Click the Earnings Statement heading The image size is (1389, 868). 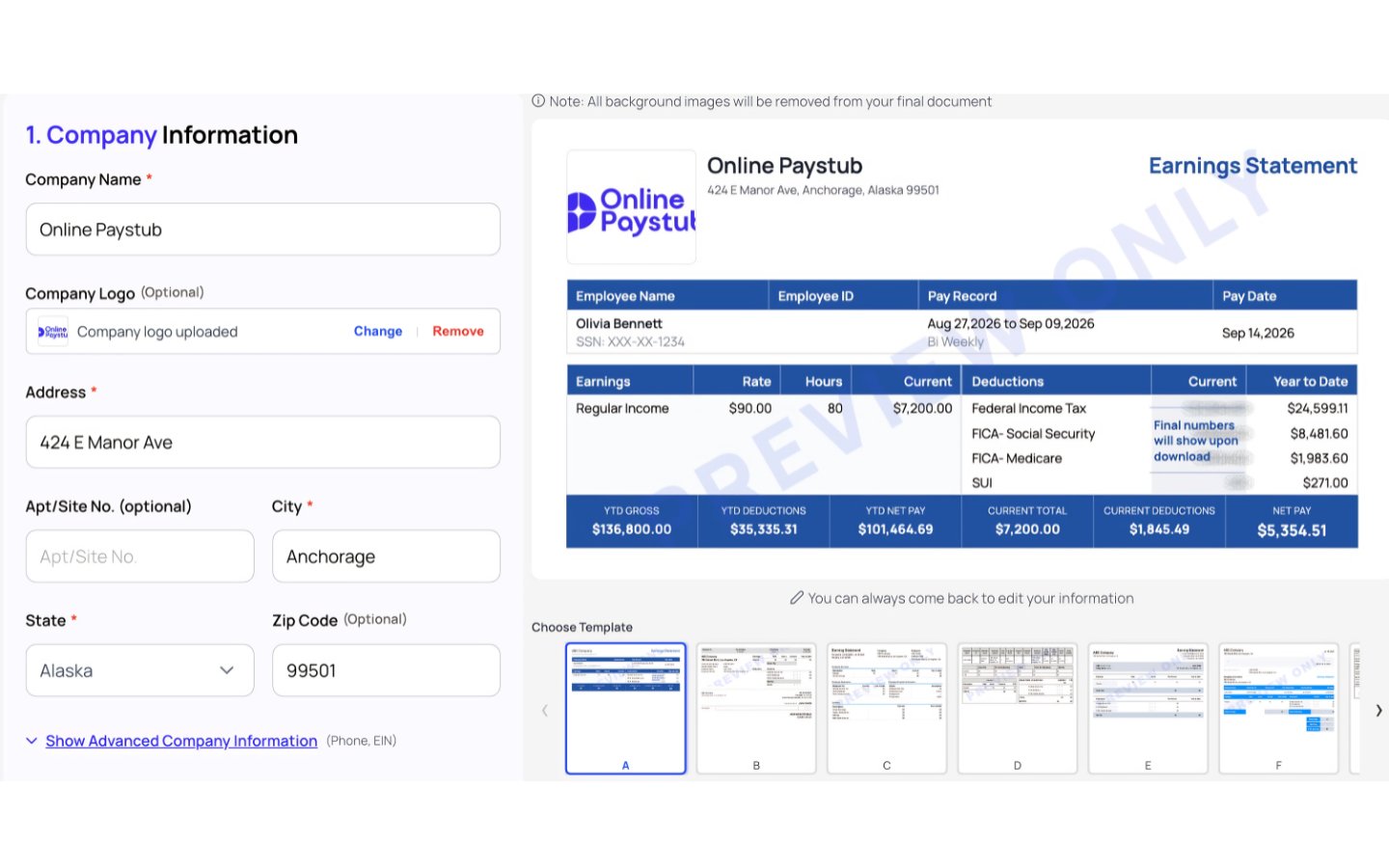tap(1253, 166)
